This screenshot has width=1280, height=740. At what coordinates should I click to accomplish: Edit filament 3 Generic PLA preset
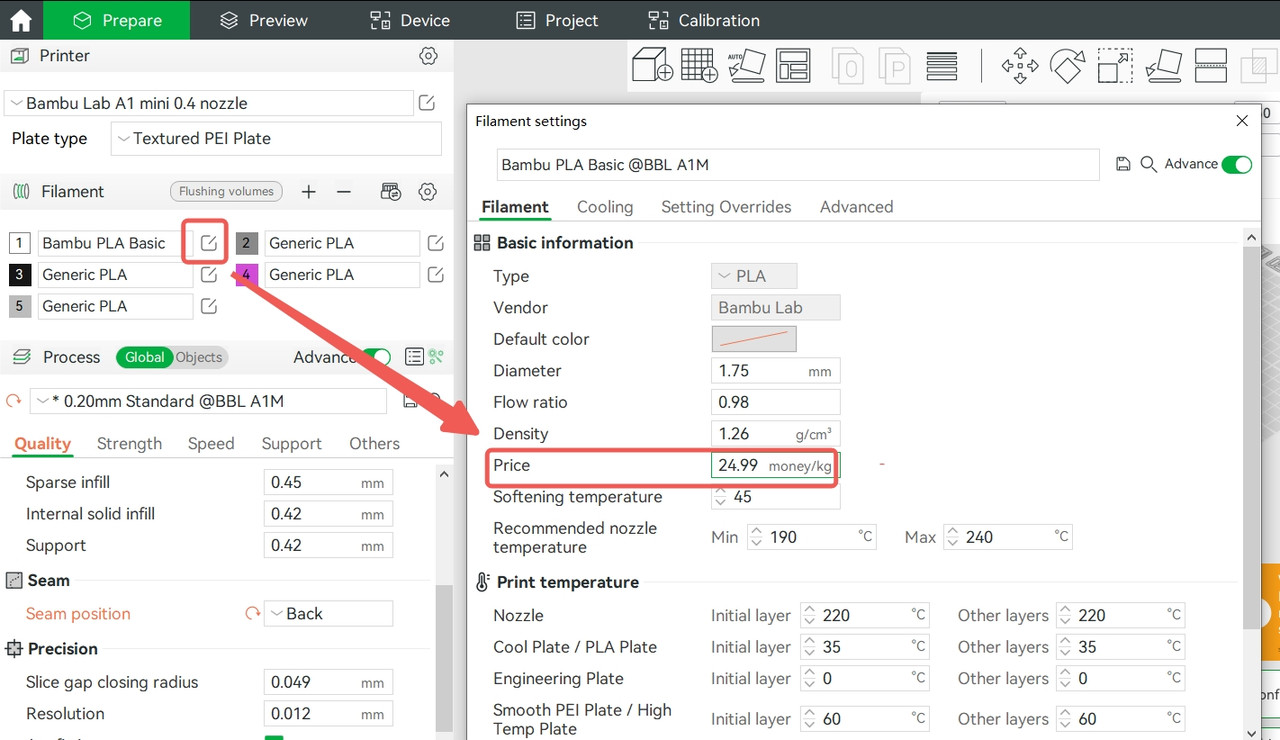(x=208, y=275)
